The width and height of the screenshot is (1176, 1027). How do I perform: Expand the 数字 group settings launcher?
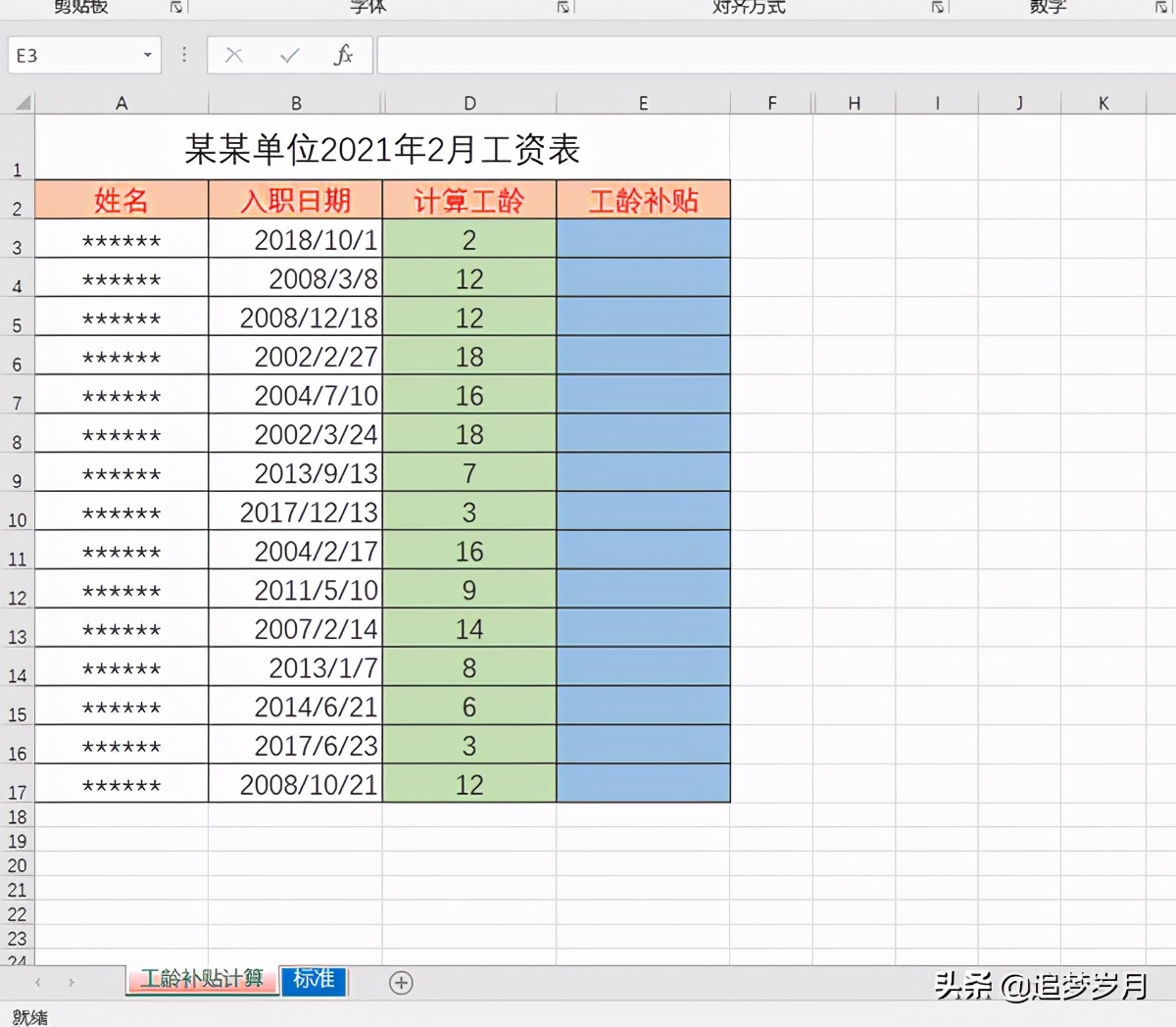pos(1168,8)
